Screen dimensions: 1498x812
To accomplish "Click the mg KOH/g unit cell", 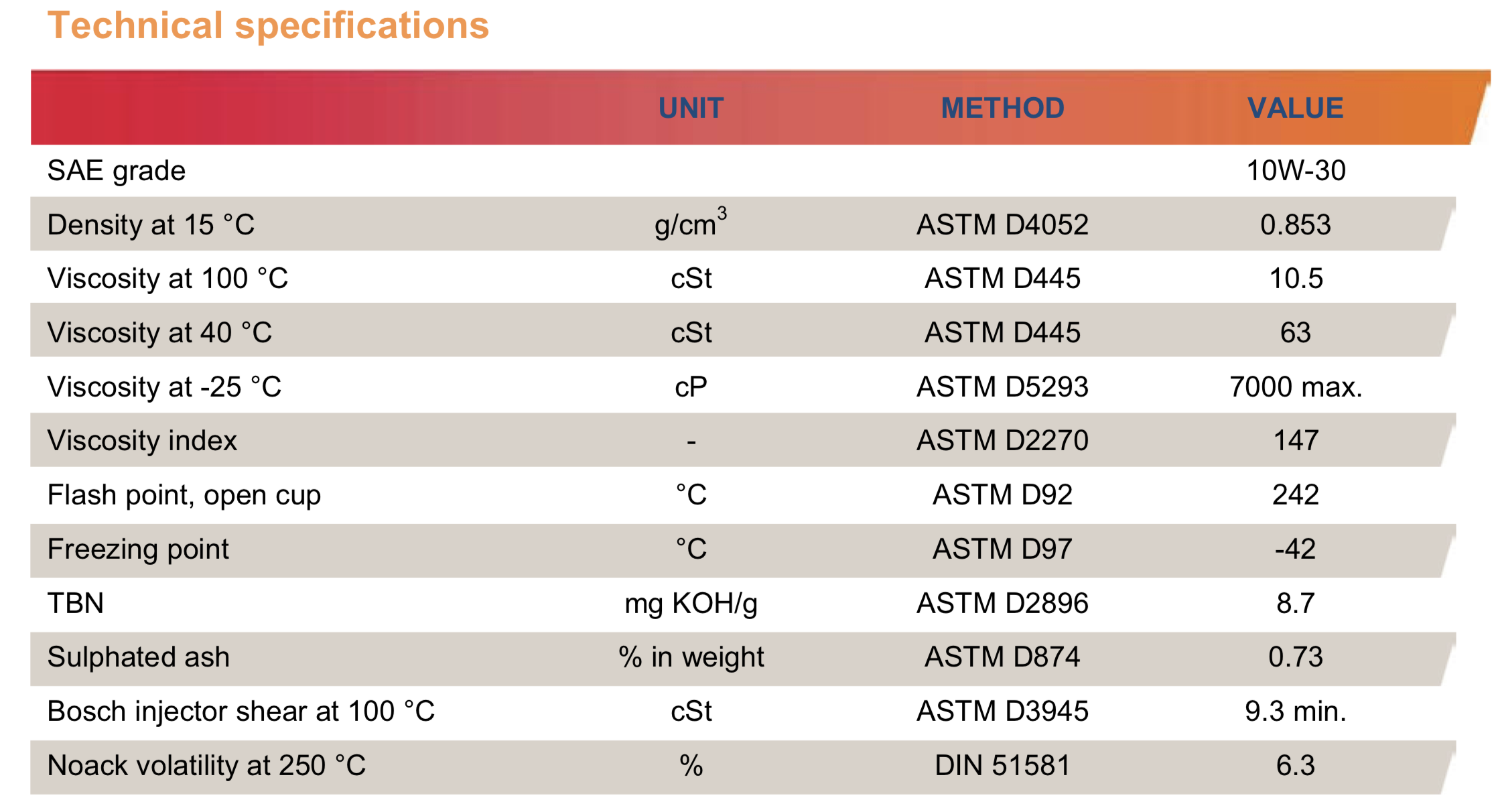I will click(691, 604).
